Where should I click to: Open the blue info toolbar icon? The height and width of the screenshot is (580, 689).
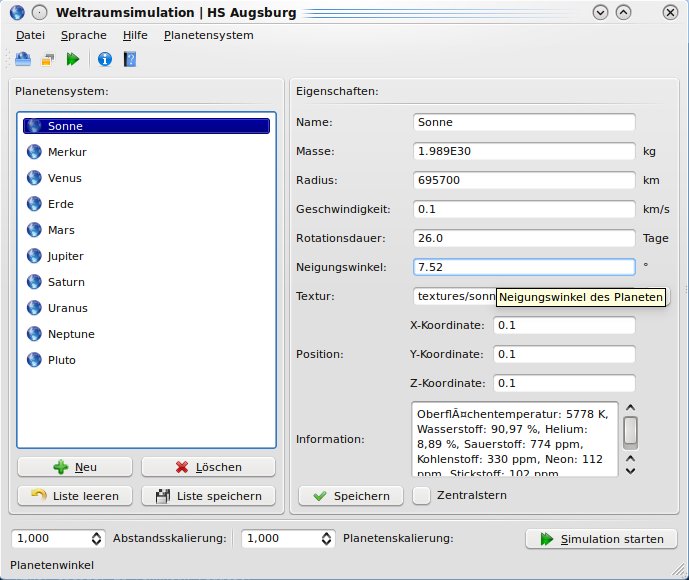coord(104,60)
